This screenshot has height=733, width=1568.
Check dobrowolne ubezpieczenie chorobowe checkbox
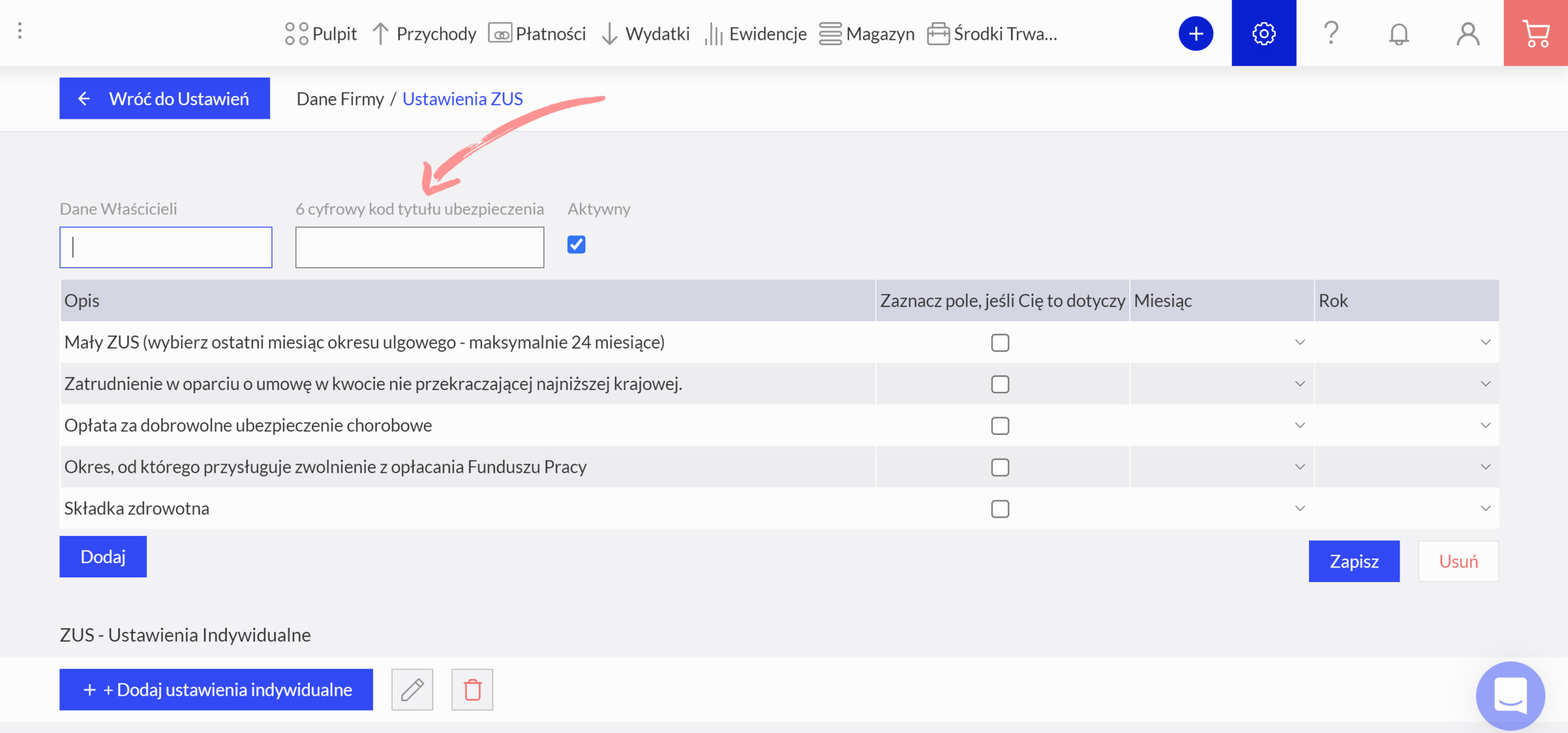[1000, 426]
